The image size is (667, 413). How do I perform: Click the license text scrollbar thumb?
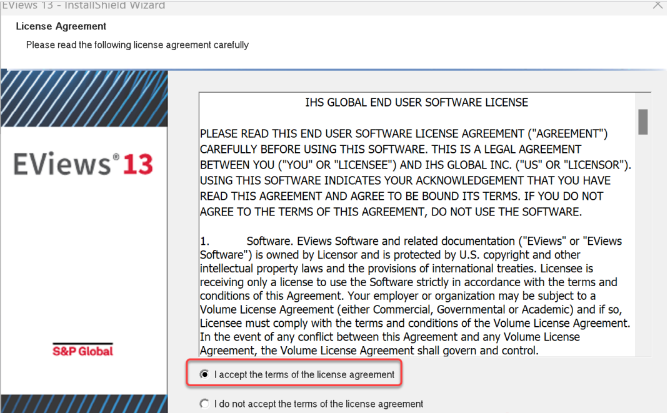pos(643,122)
